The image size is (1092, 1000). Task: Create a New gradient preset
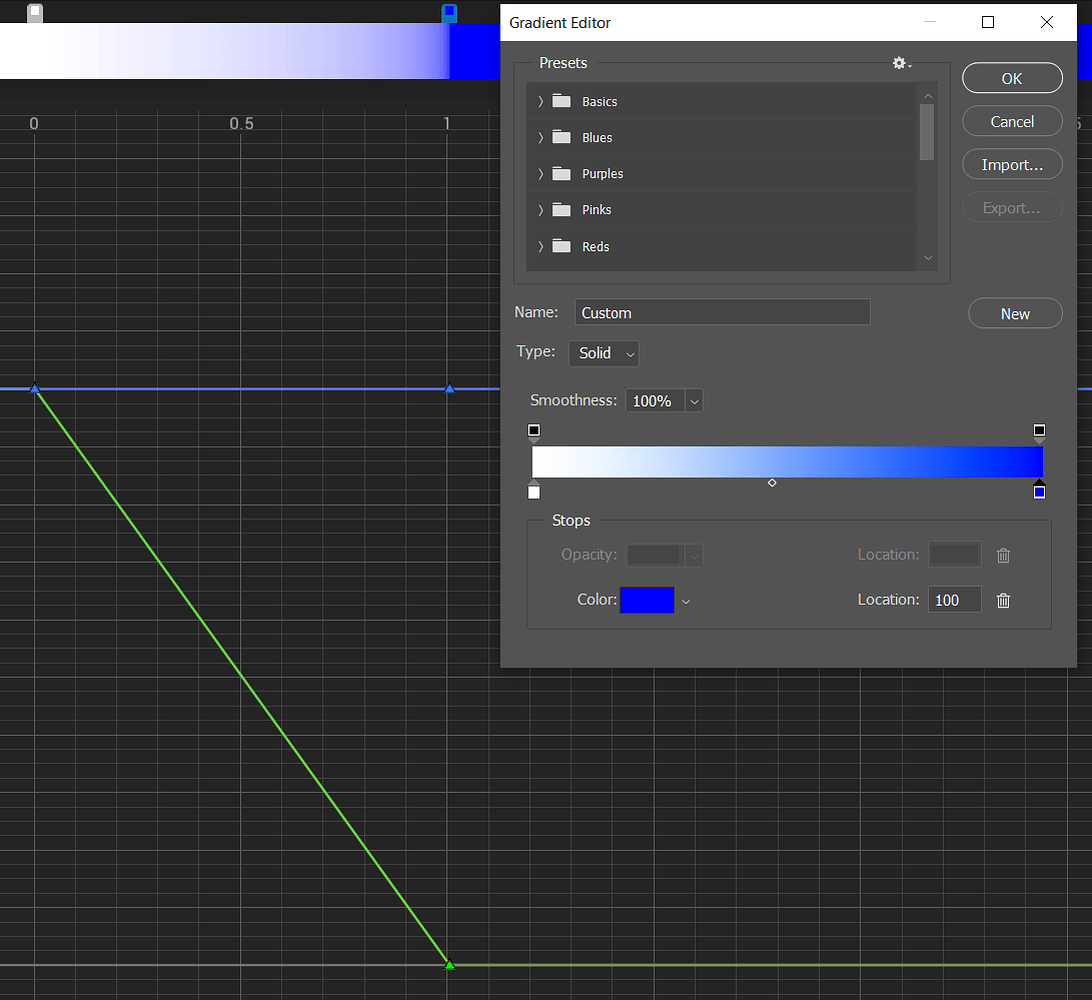click(x=1015, y=313)
